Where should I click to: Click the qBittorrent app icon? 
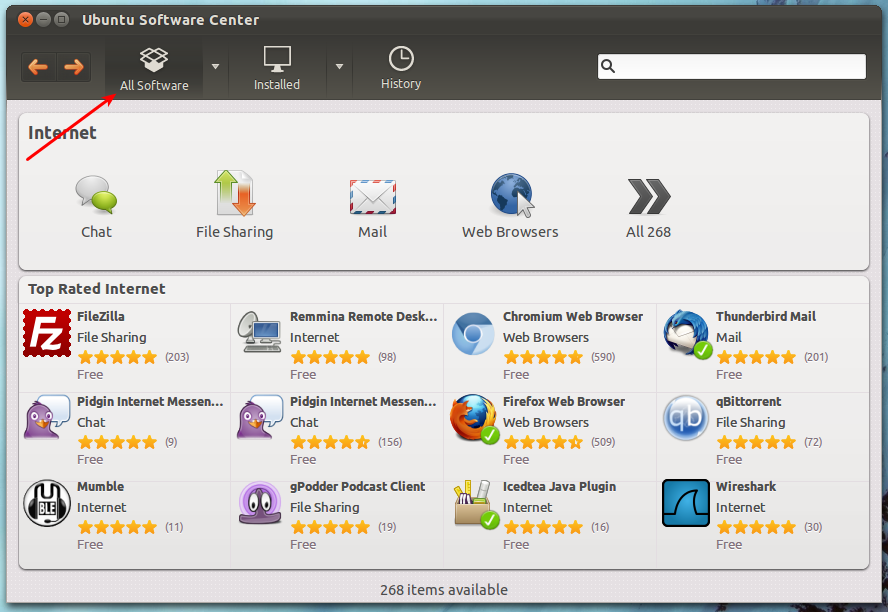click(x=686, y=418)
